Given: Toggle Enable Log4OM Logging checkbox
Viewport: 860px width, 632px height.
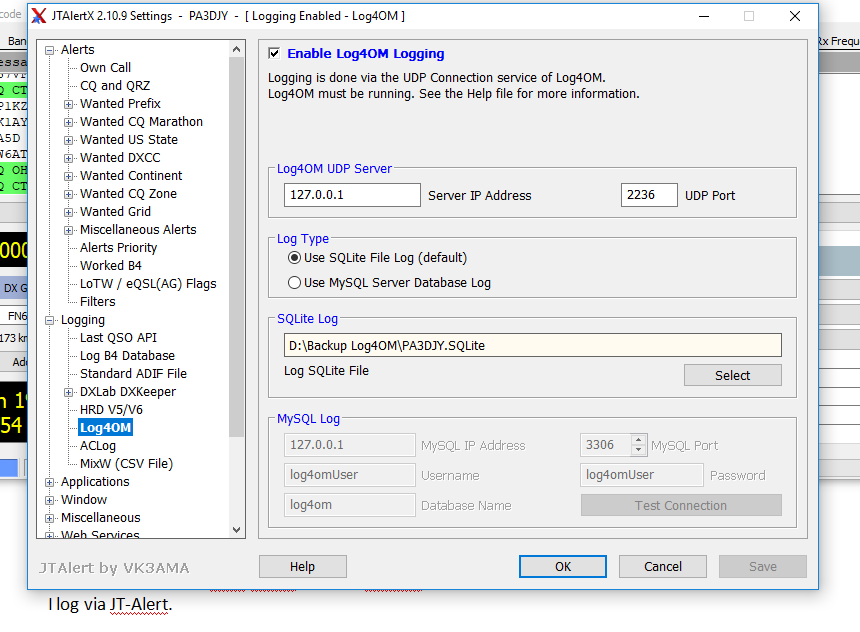Looking at the screenshot, I should [x=274, y=53].
